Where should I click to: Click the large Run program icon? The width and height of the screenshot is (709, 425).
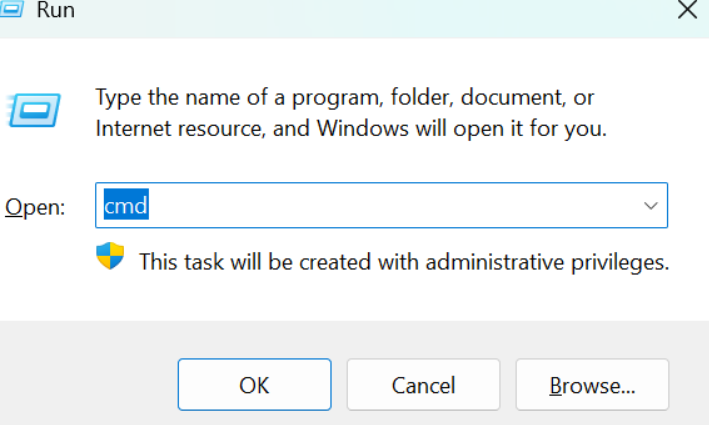click(34, 110)
